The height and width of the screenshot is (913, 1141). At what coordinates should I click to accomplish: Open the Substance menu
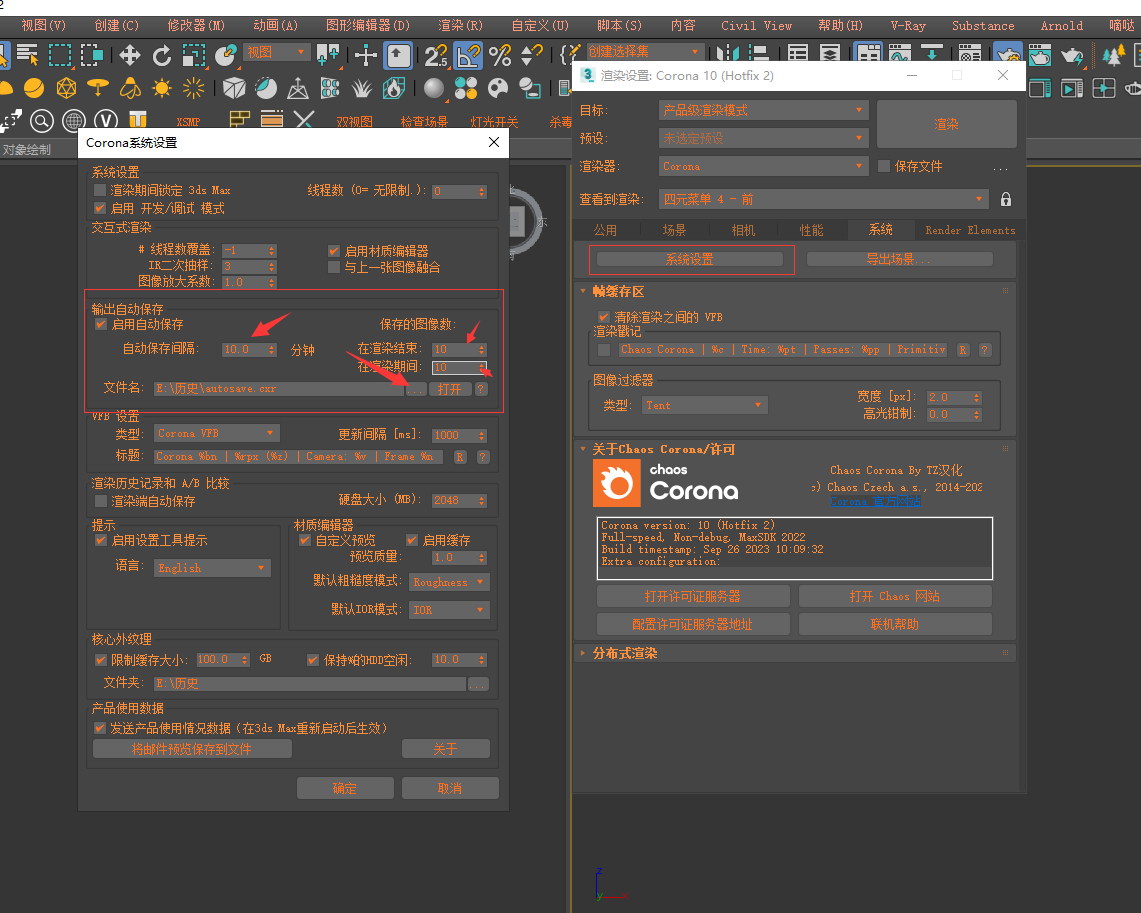(x=983, y=25)
